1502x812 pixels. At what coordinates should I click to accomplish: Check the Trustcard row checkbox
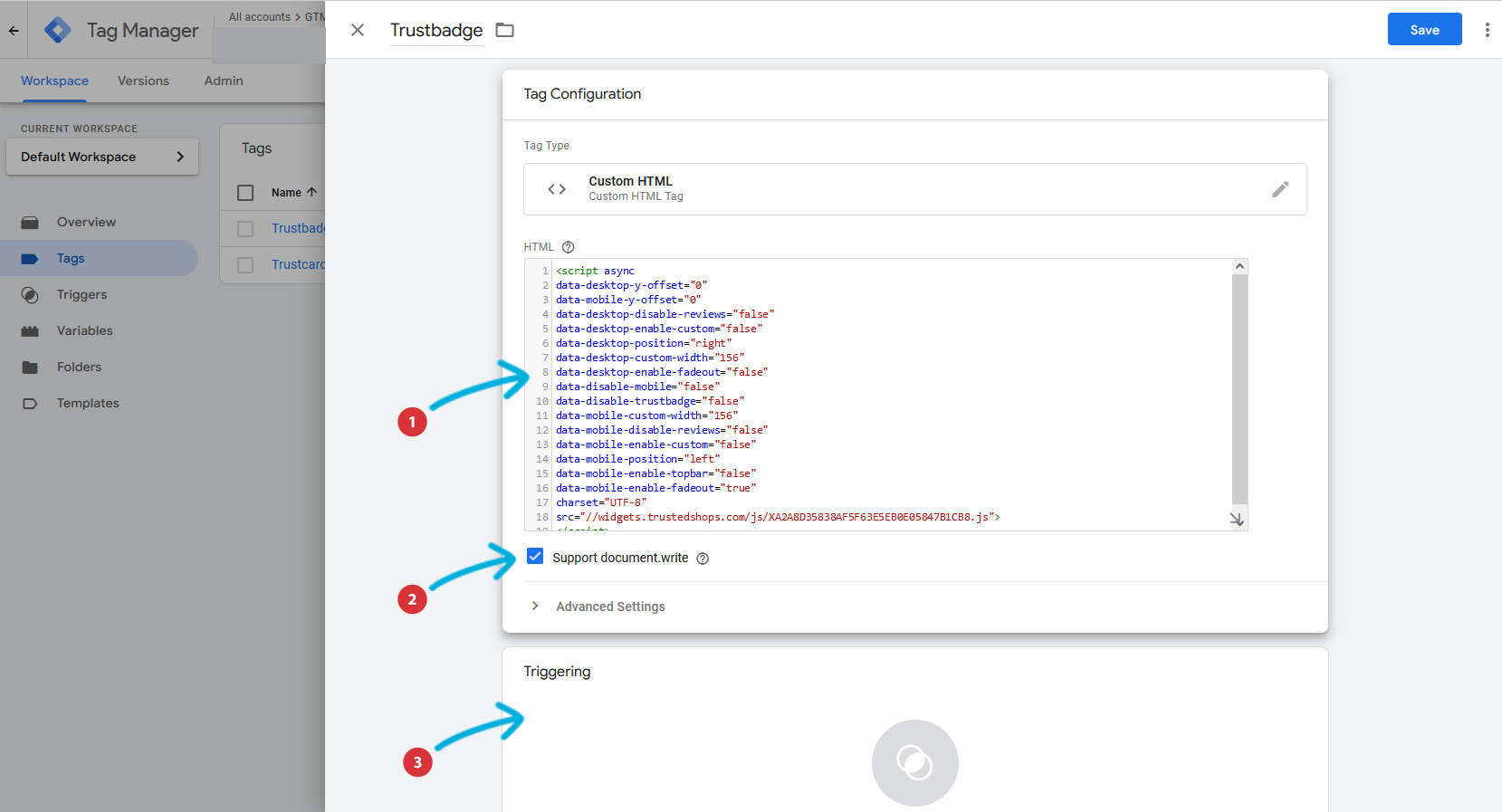pos(245,265)
